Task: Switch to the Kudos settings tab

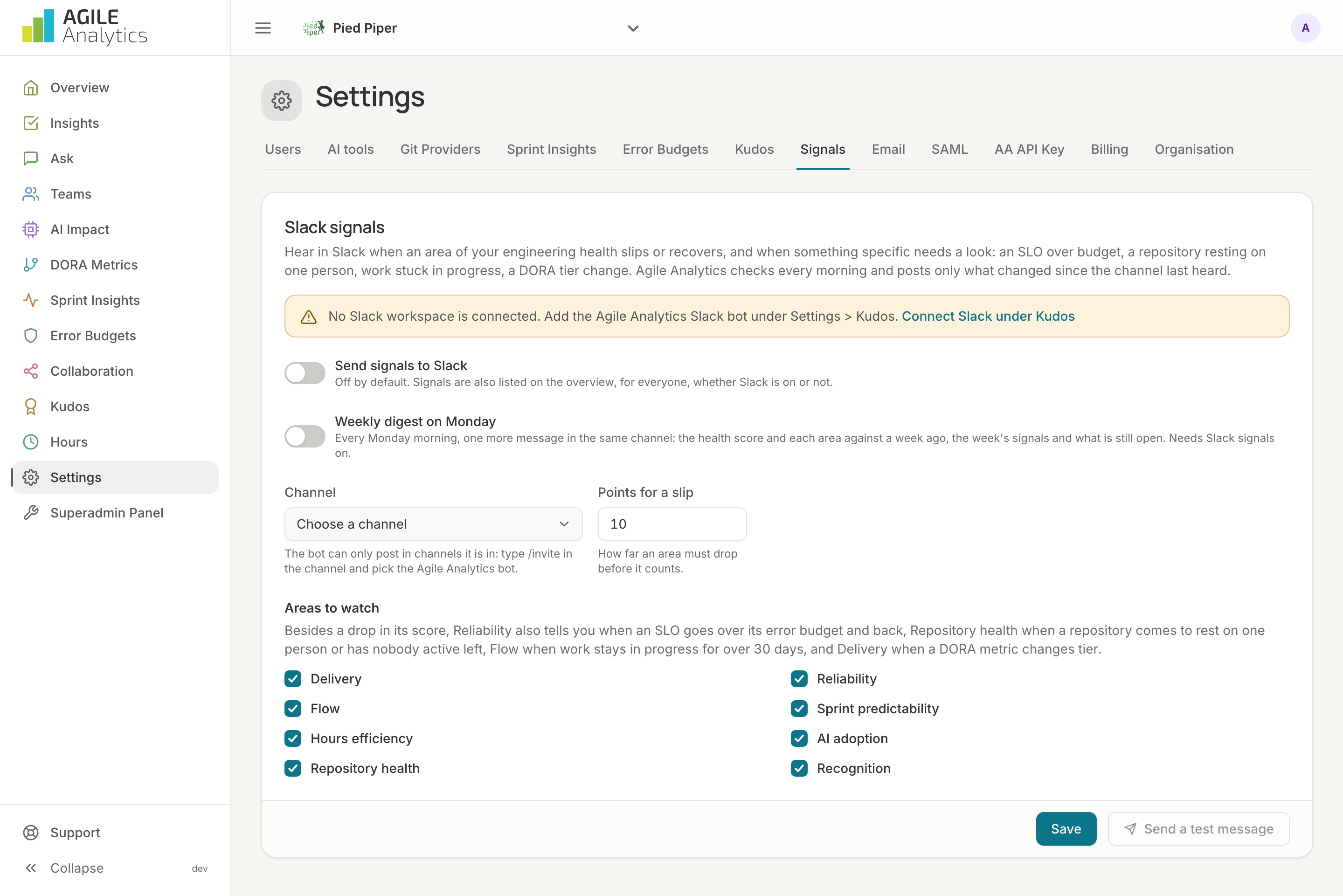Action: click(754, 149)
